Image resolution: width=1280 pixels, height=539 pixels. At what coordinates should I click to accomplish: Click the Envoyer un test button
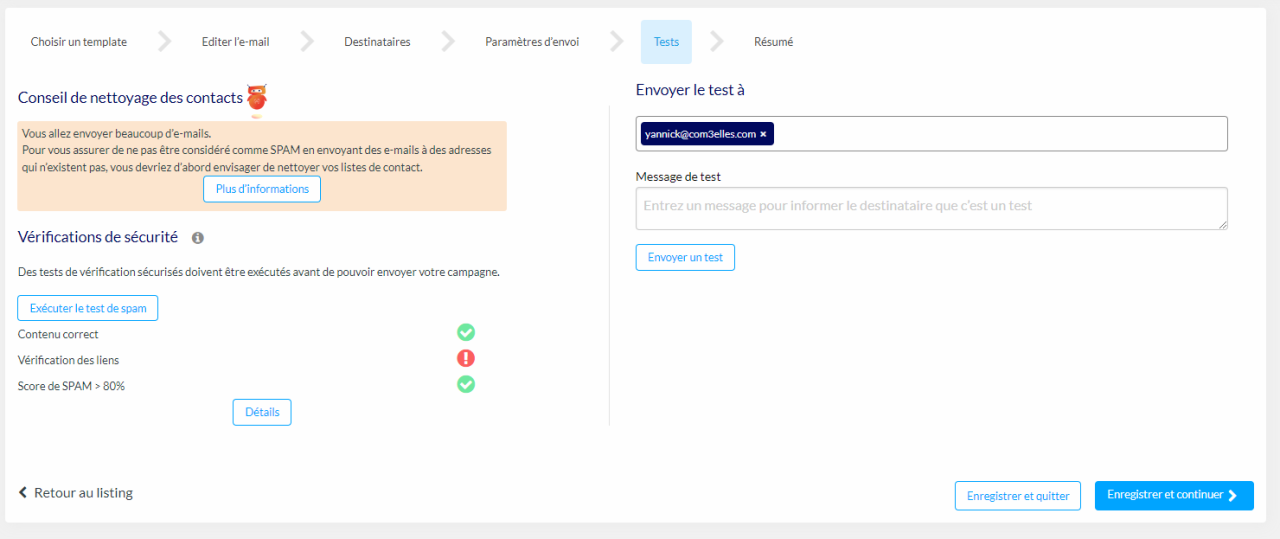pyautogui.click(x=685, y=257)
